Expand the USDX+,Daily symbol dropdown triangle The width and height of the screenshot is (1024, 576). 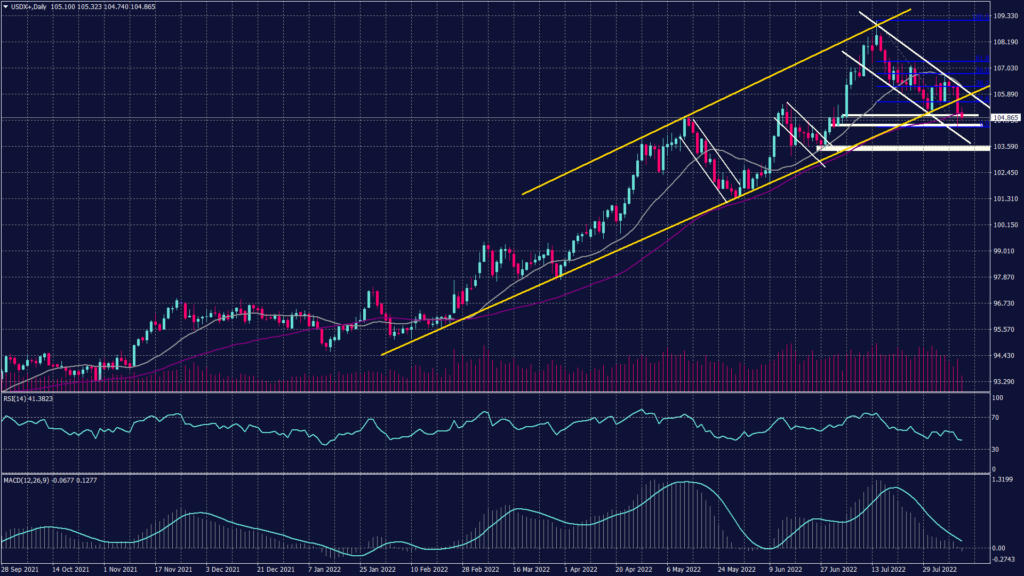tap(8, 6)
